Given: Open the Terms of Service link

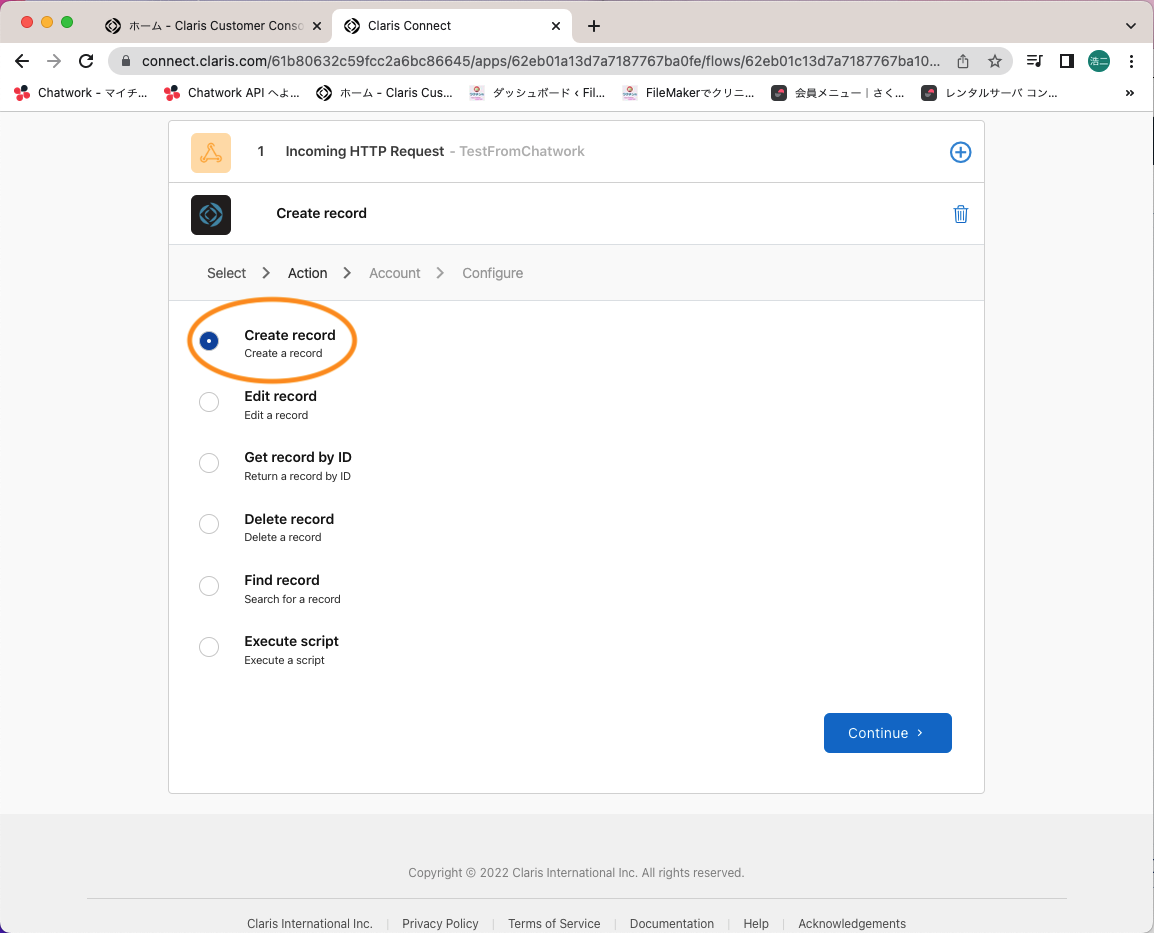Looking at the screenshot, I should (554, 923).
